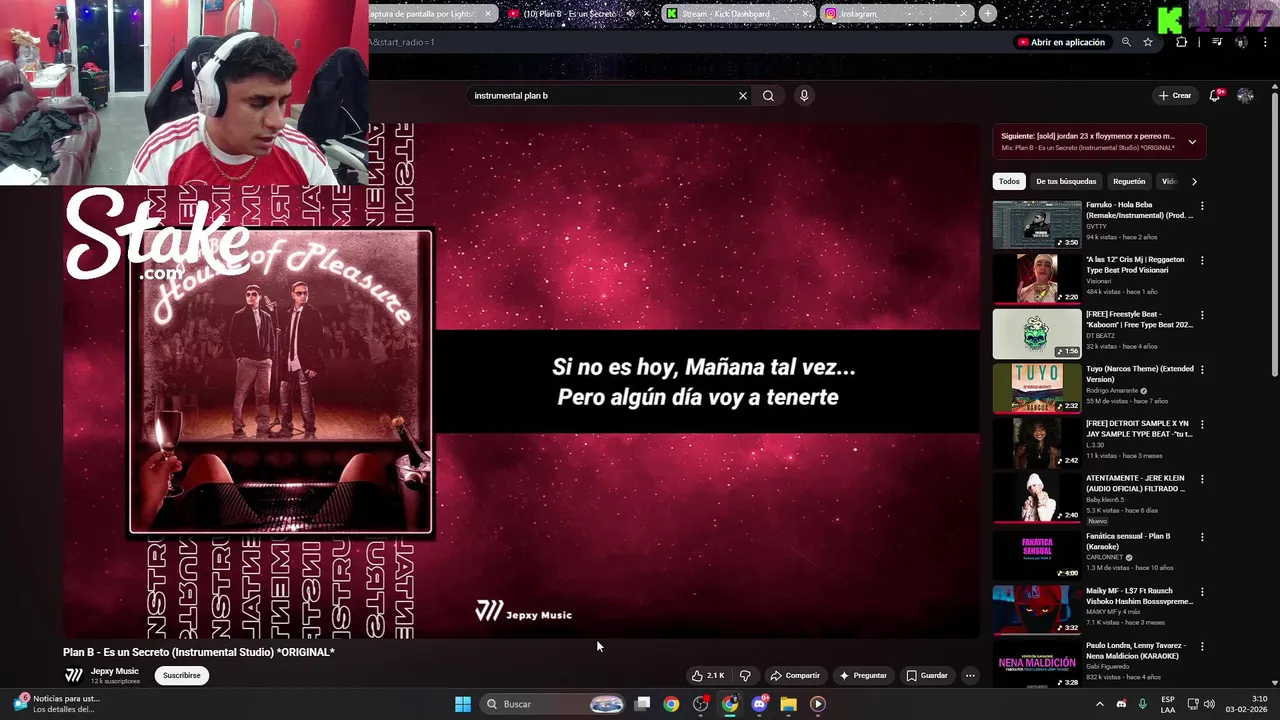1280x720 pixels.
Task: Mute the Plan B tab via speaker icon
Action: (630, 14)
